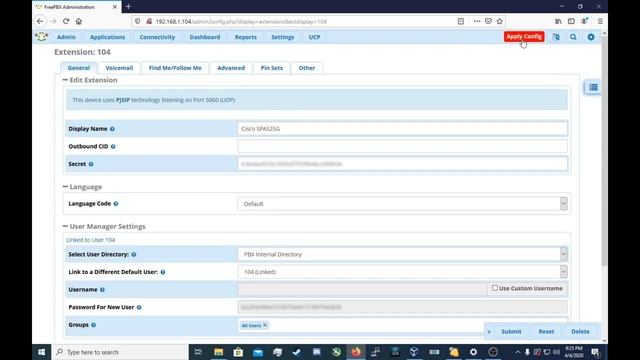This screenshot has height=360, width=640.
Task: Remove the All Users group tag
Action: coord(265,325)
